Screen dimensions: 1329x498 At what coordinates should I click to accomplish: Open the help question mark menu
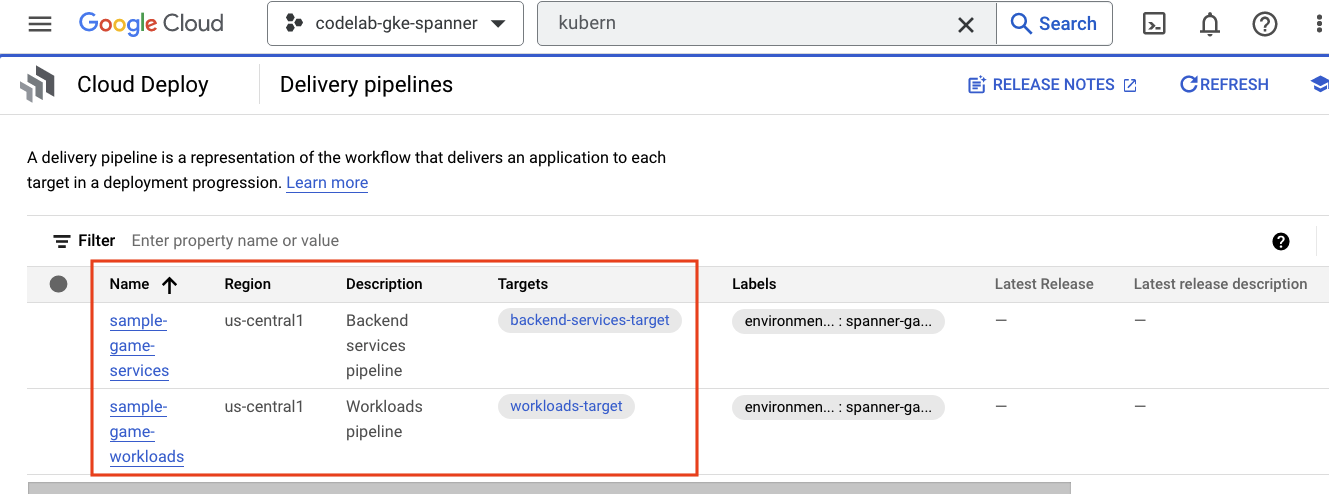[1265, 24]
